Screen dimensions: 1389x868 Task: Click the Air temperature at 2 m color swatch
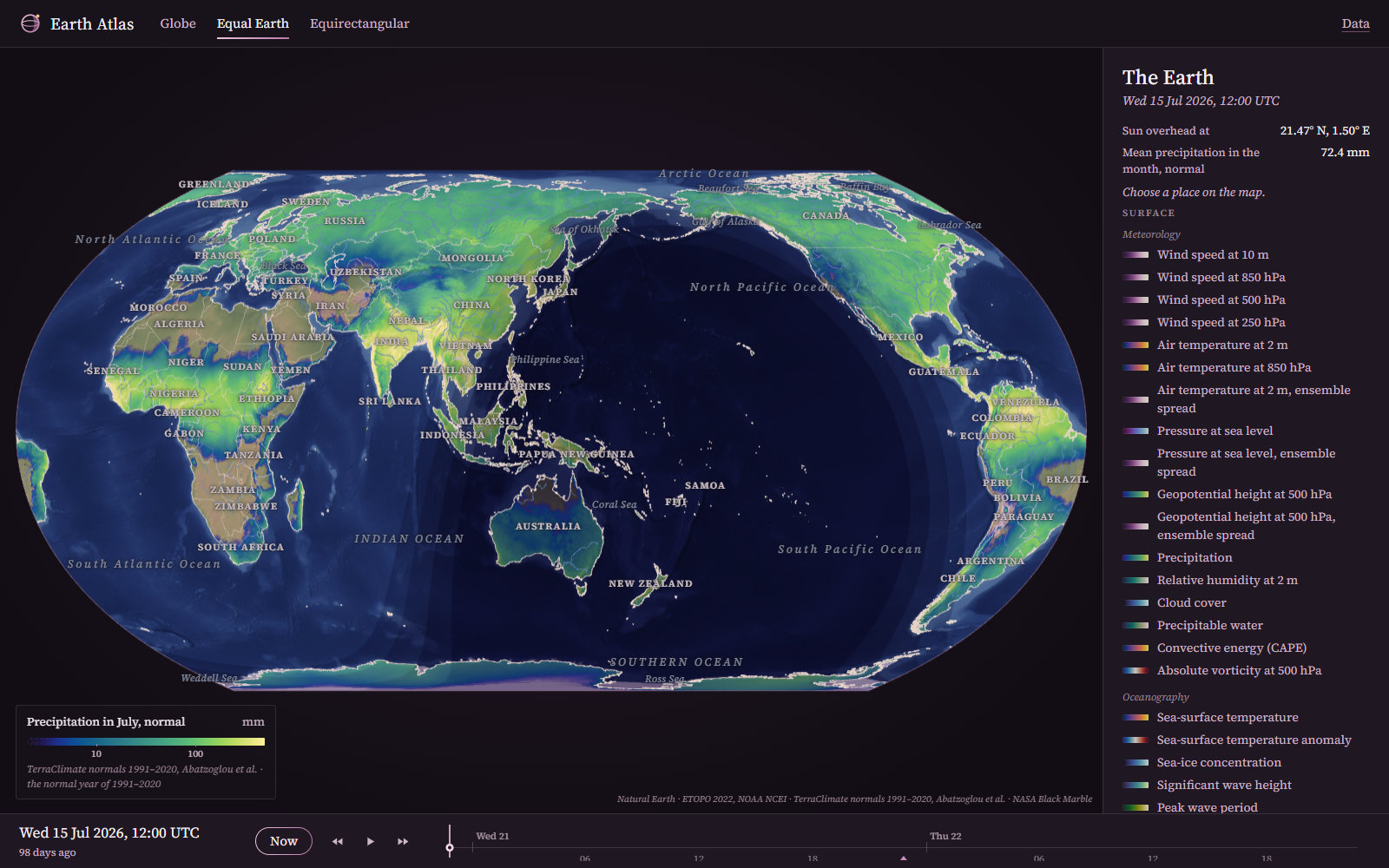[x=1136, y=345]
